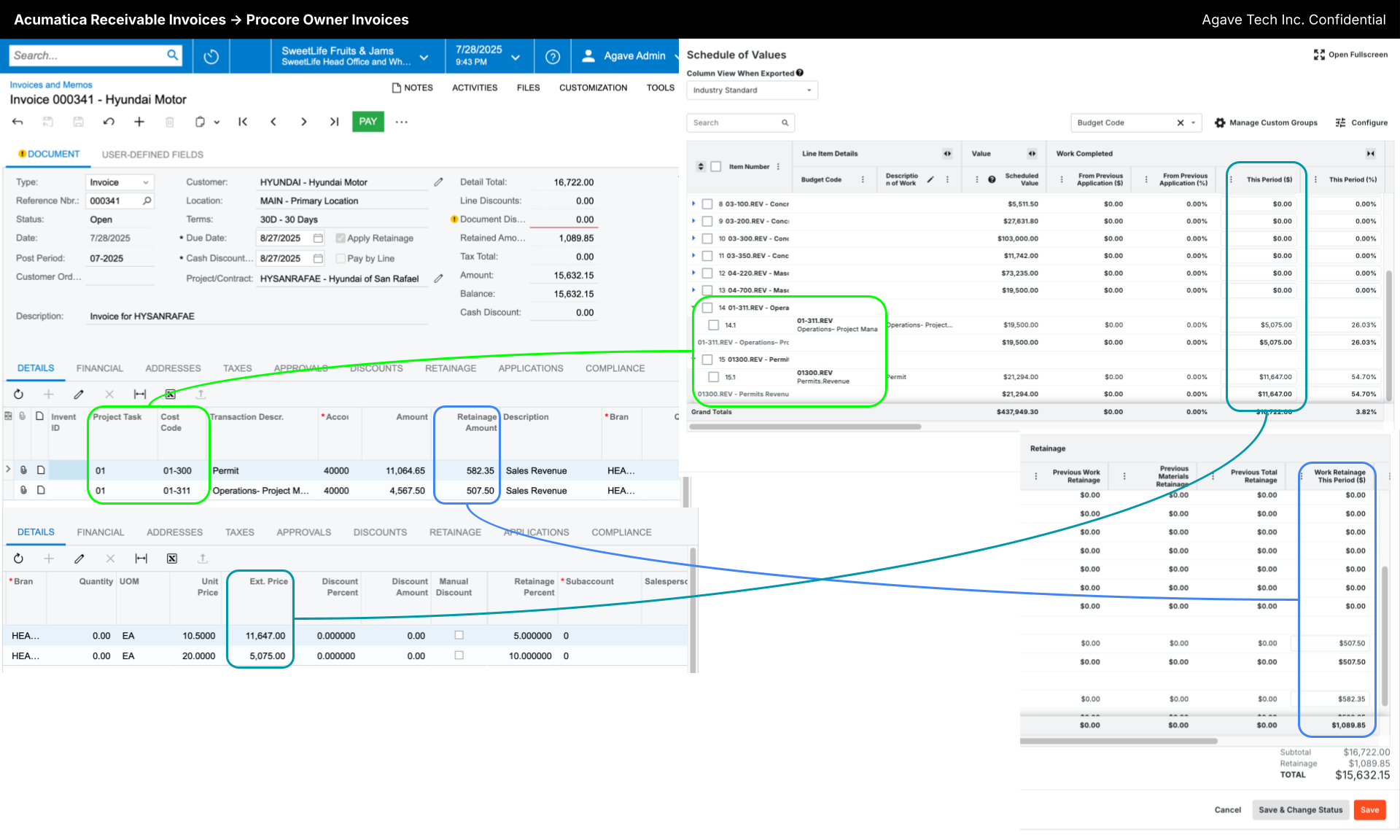Screen dimensions: 1400x840
Task: Open the CUSTOMIZATION menu
Action: [593, 87]
